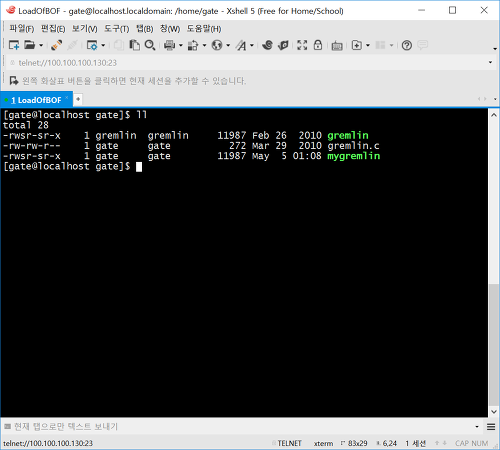Click the Disconnect icon
Screen dimensions: 500x450
pos(72,45)
